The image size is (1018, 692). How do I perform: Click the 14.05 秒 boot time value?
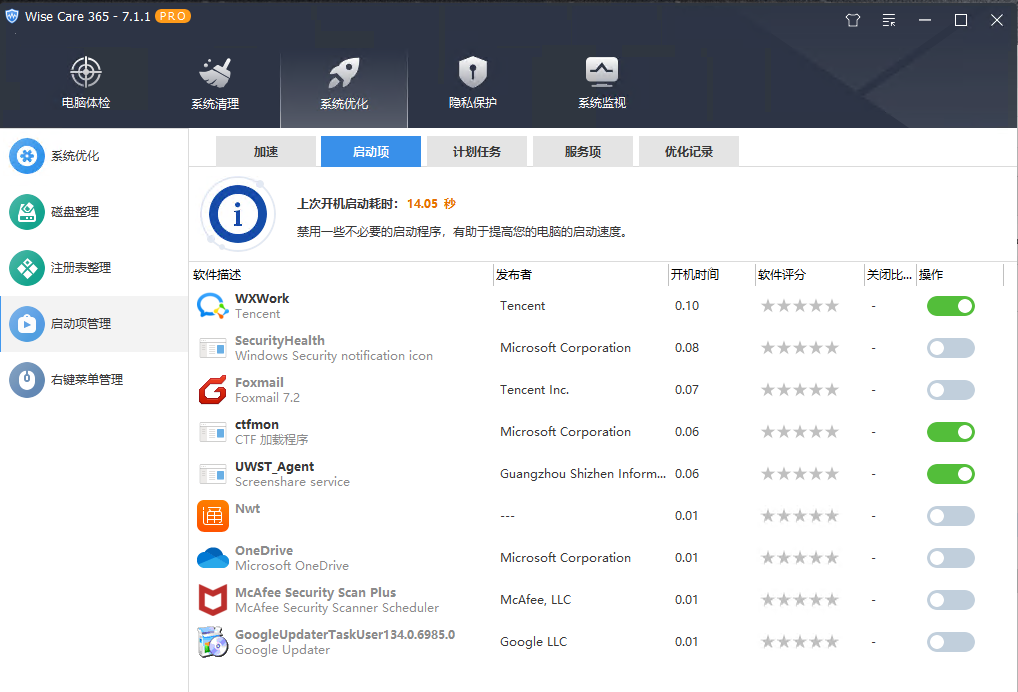coord(431,204)
